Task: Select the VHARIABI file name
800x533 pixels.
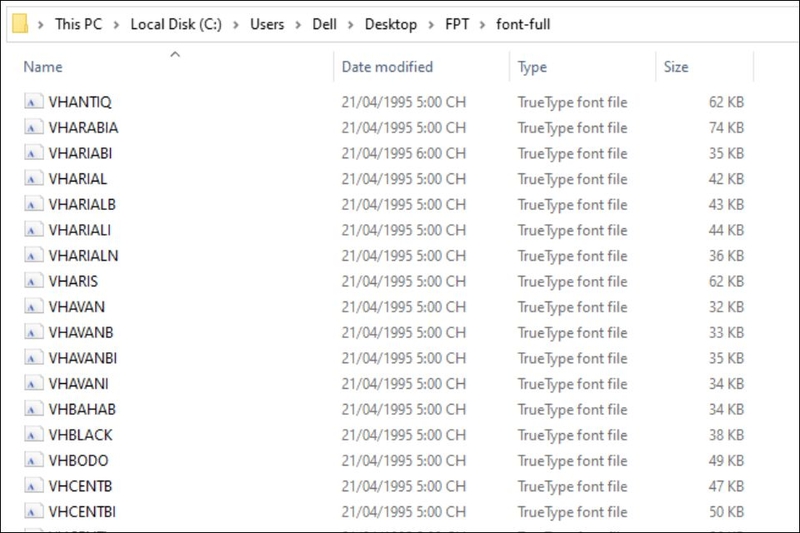Action: pyautogui.click(x=80, y=153)
